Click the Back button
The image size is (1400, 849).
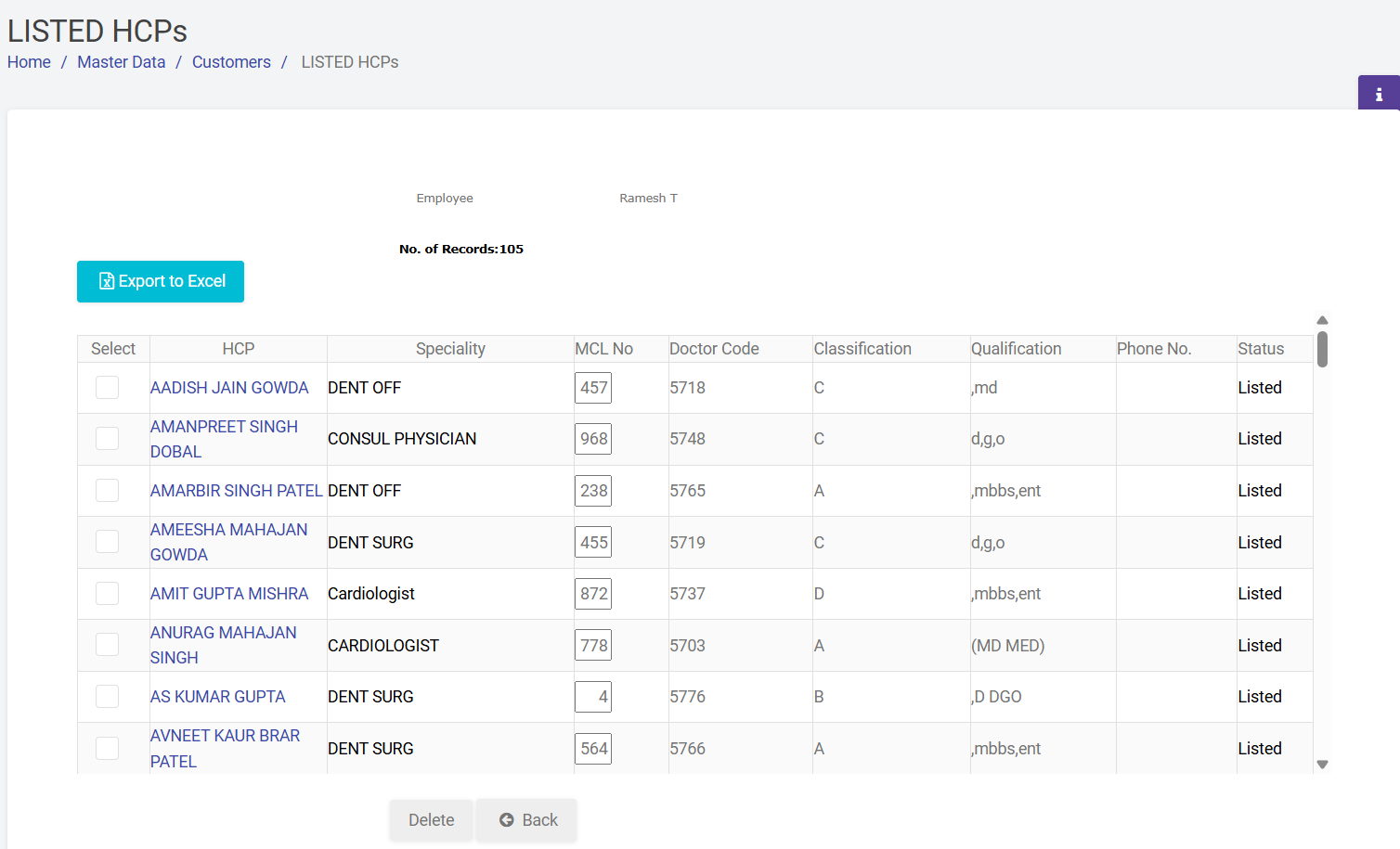pos(527,820)
